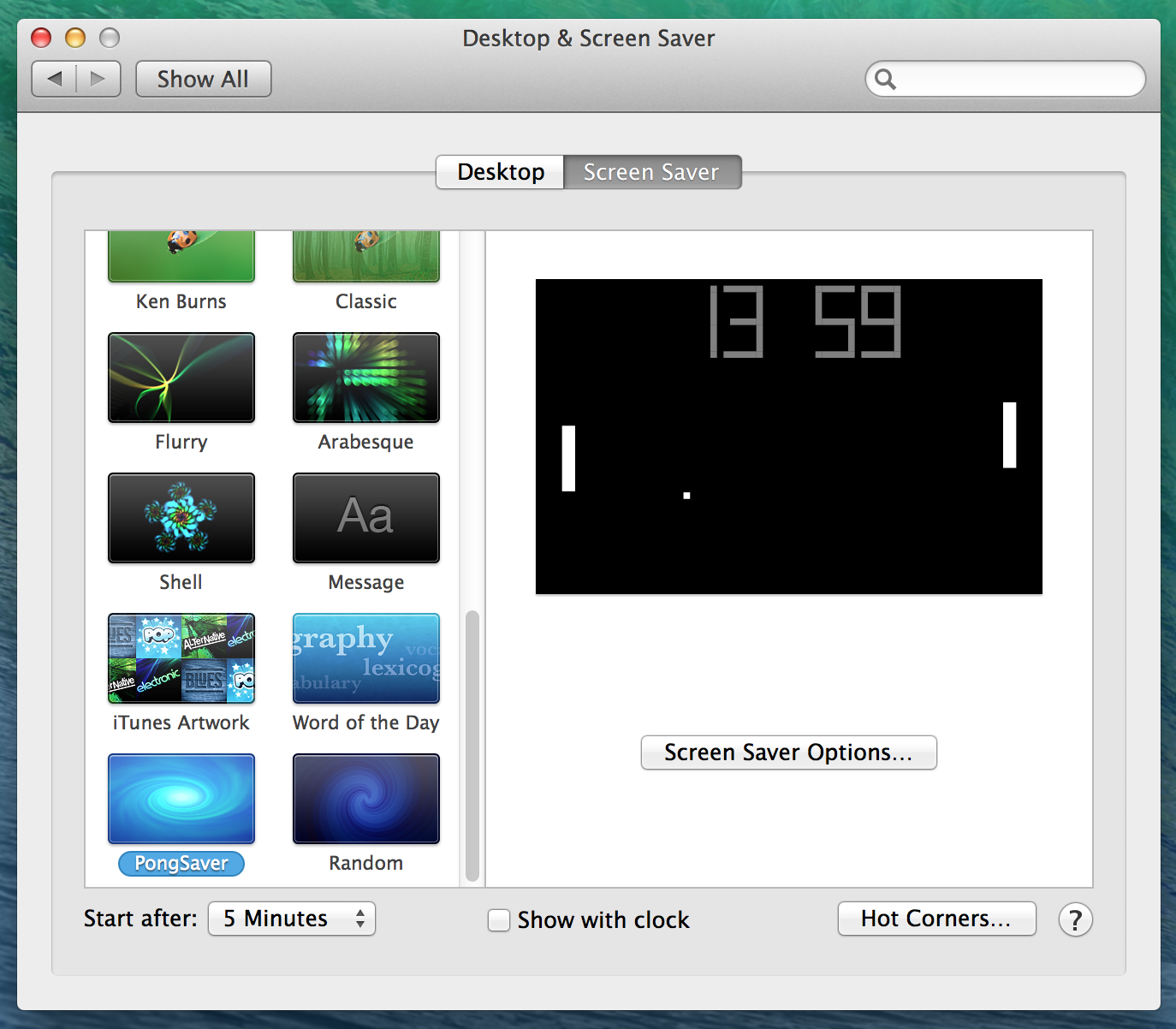This screenshot has height=1029, width=1176.
Task: Click the Arabesque label text
Action: tap(366, 442)
